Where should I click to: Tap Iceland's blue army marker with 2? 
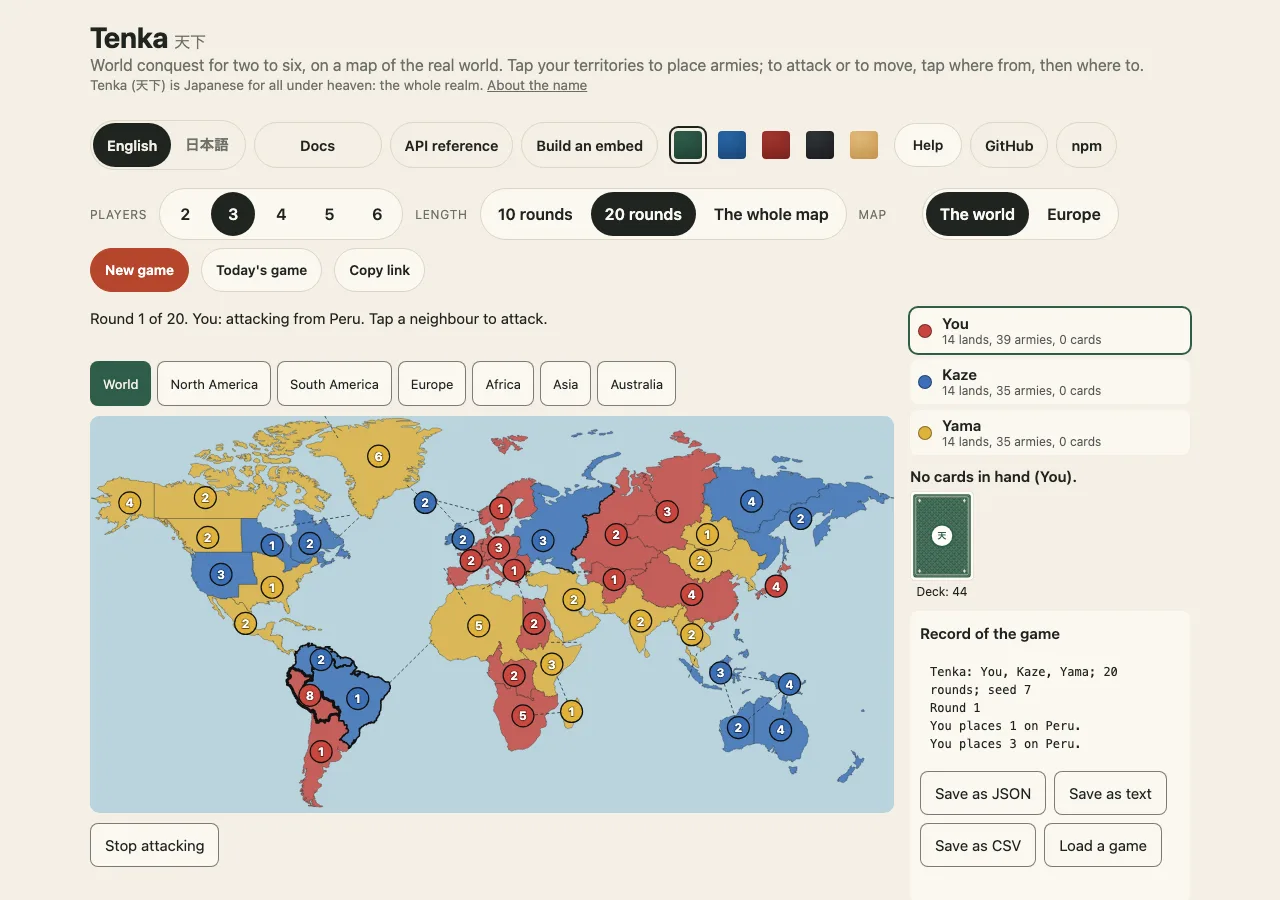pos(425,503)
